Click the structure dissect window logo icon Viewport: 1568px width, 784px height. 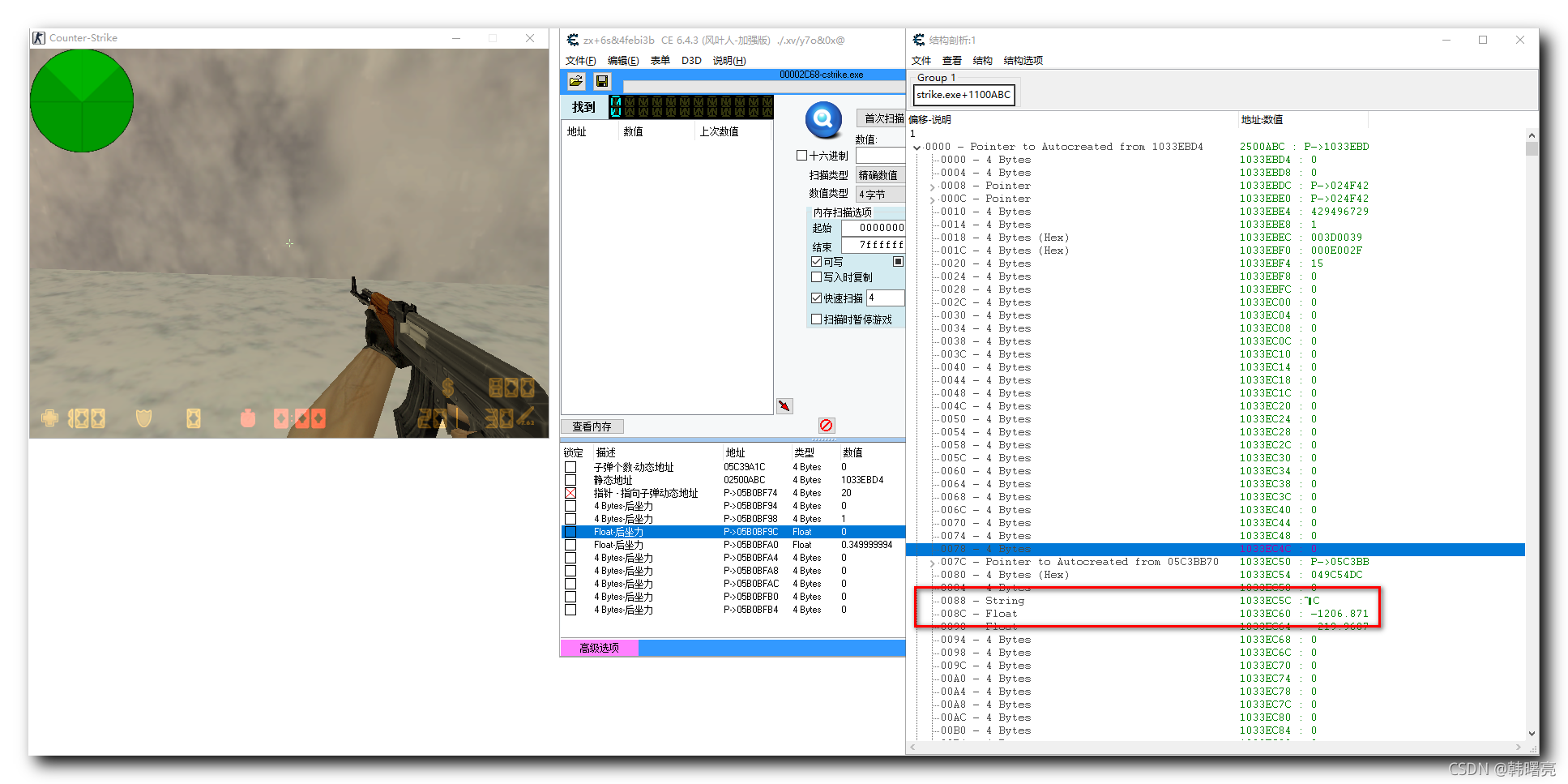click(x=918, y=40)
